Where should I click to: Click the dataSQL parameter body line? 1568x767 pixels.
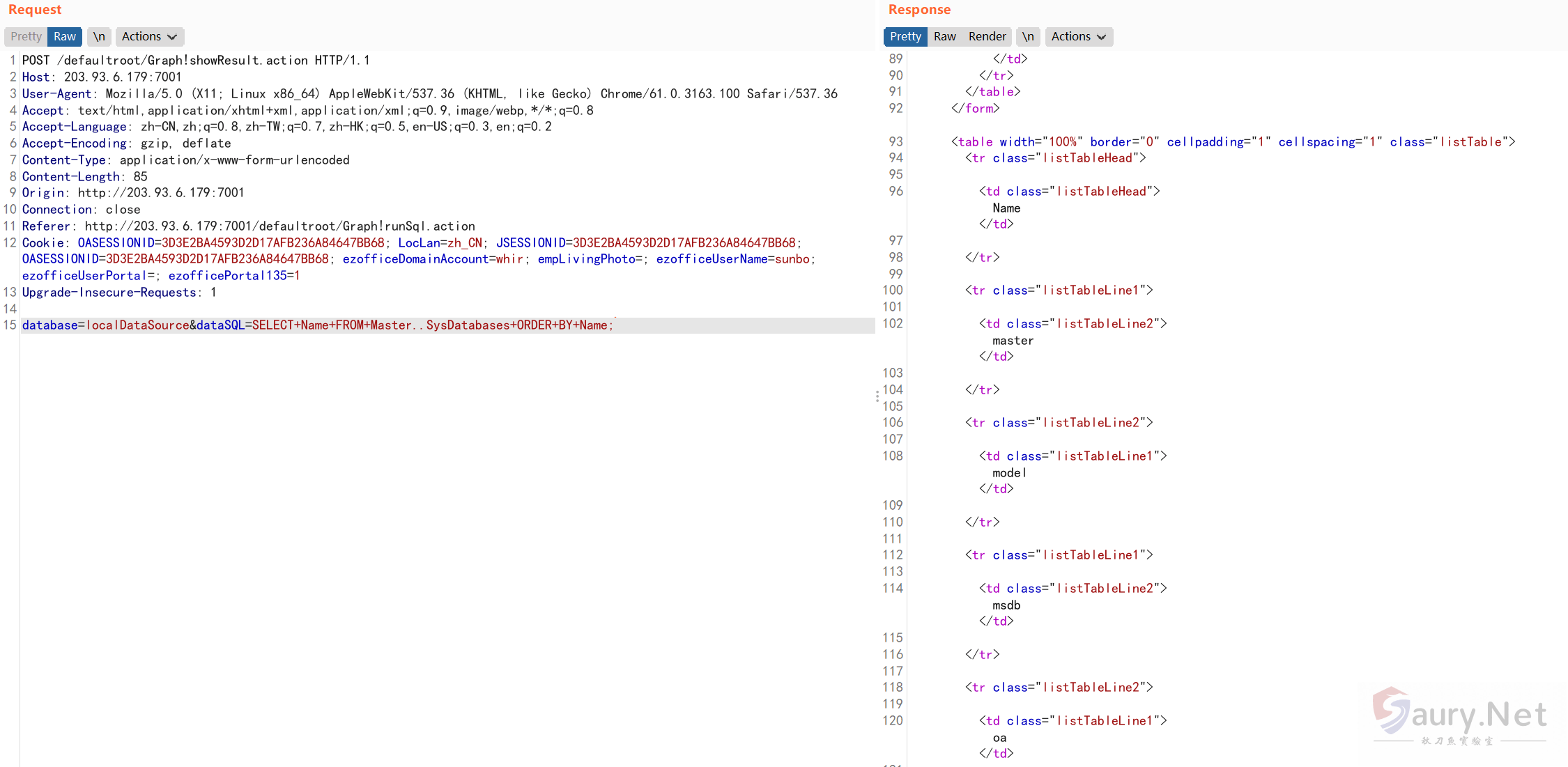pyautogui.click(x=317, y=325)
